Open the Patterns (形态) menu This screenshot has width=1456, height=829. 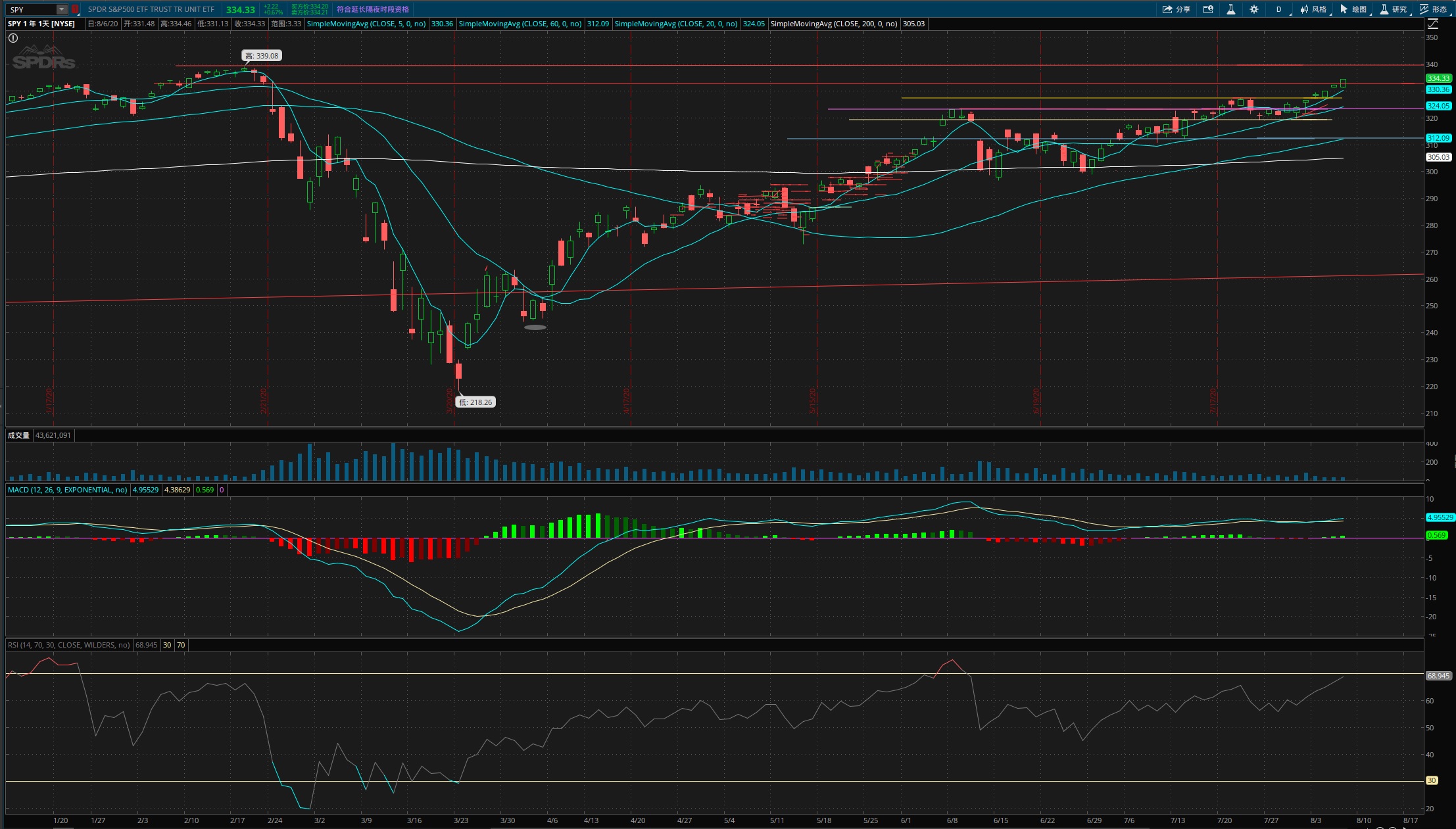(1434, 9)
